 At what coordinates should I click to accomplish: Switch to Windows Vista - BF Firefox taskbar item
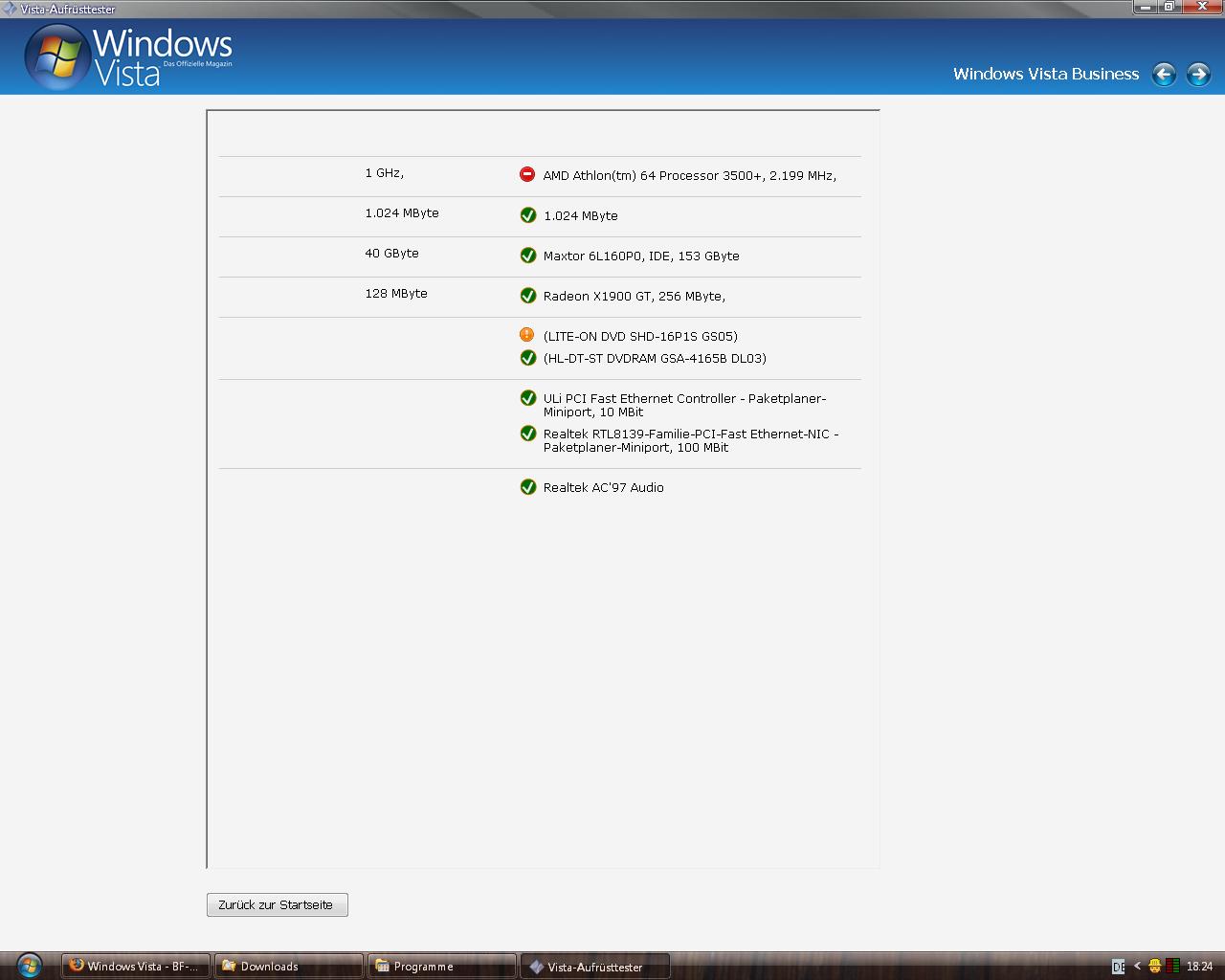136,966
